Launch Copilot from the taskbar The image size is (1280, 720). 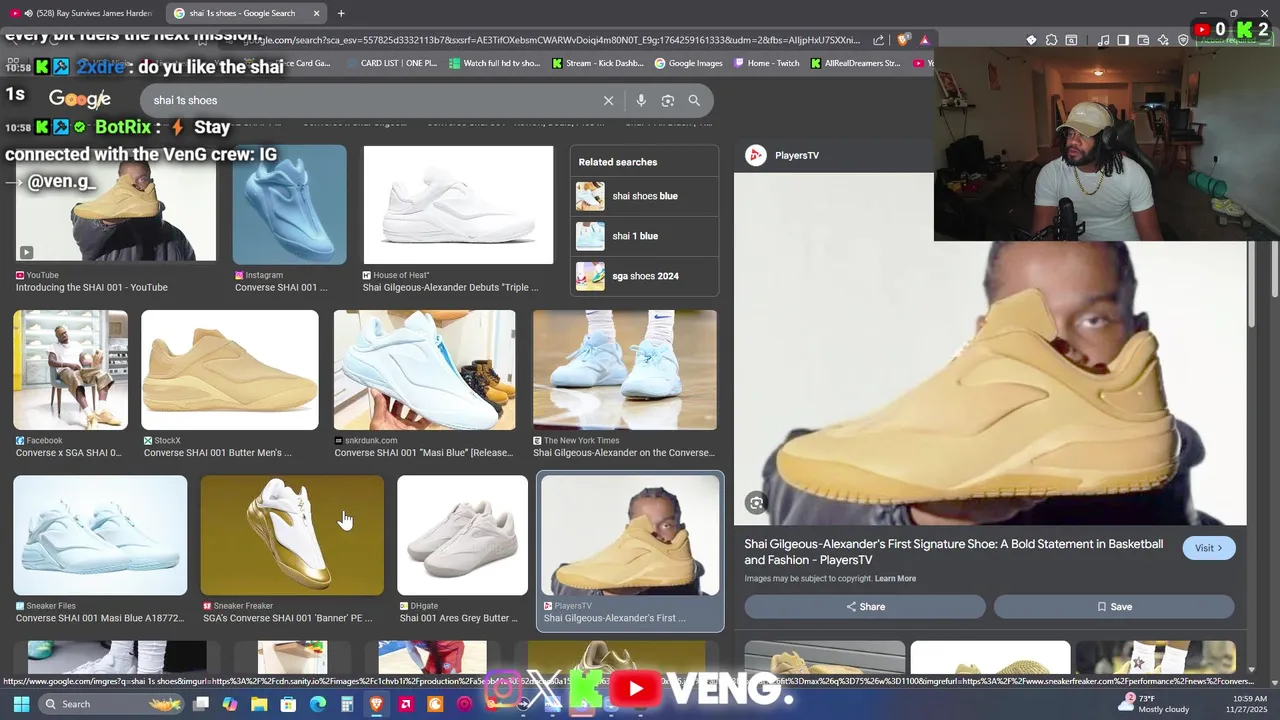230,704
